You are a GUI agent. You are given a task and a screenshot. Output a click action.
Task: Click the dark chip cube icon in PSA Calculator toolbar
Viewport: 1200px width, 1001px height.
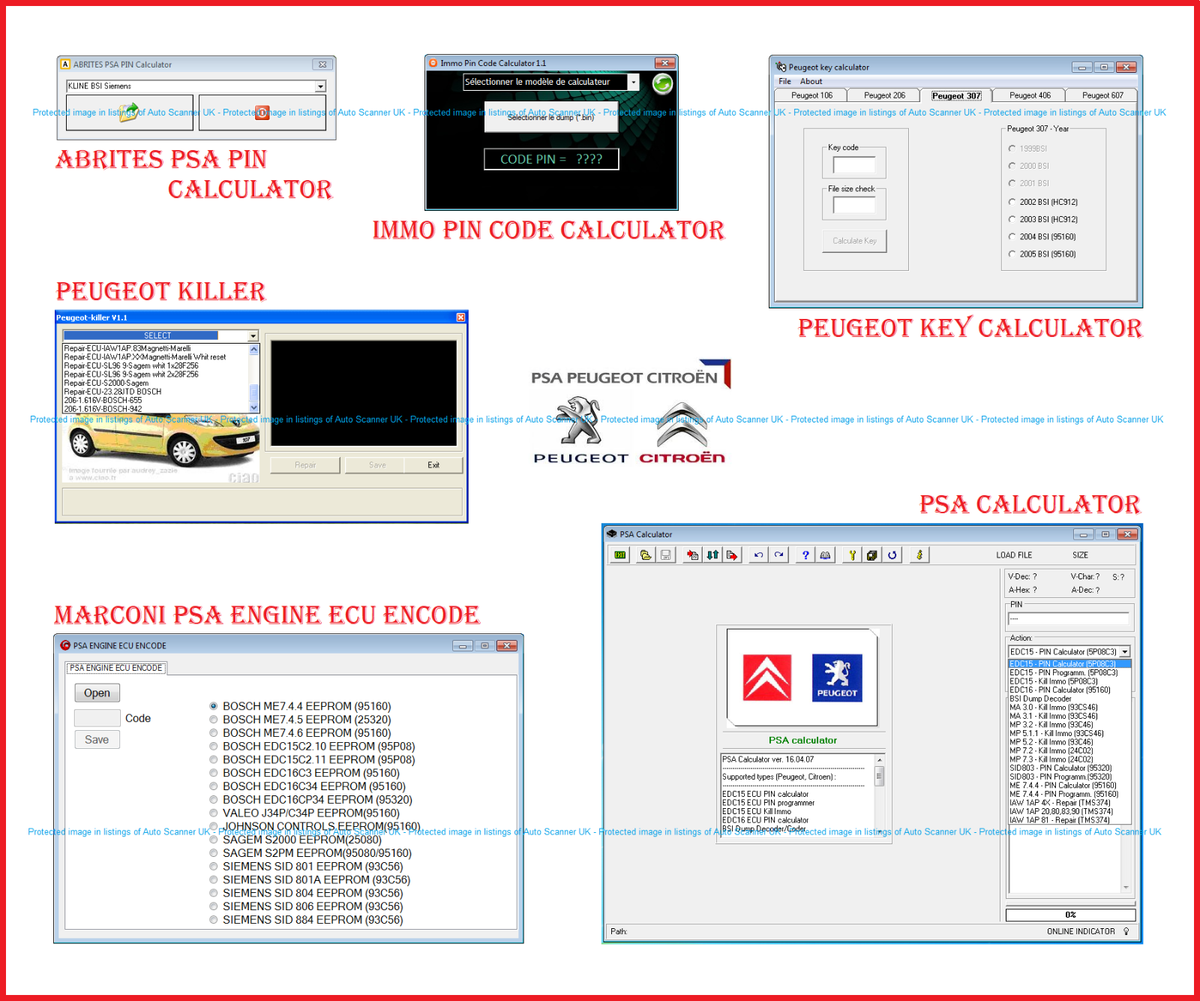coord(873,555)
